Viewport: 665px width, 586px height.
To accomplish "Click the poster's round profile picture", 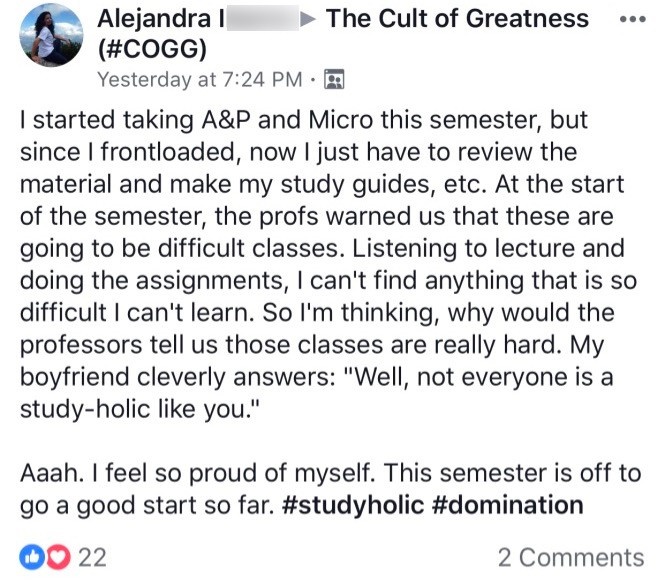I will tap(47, 39).
